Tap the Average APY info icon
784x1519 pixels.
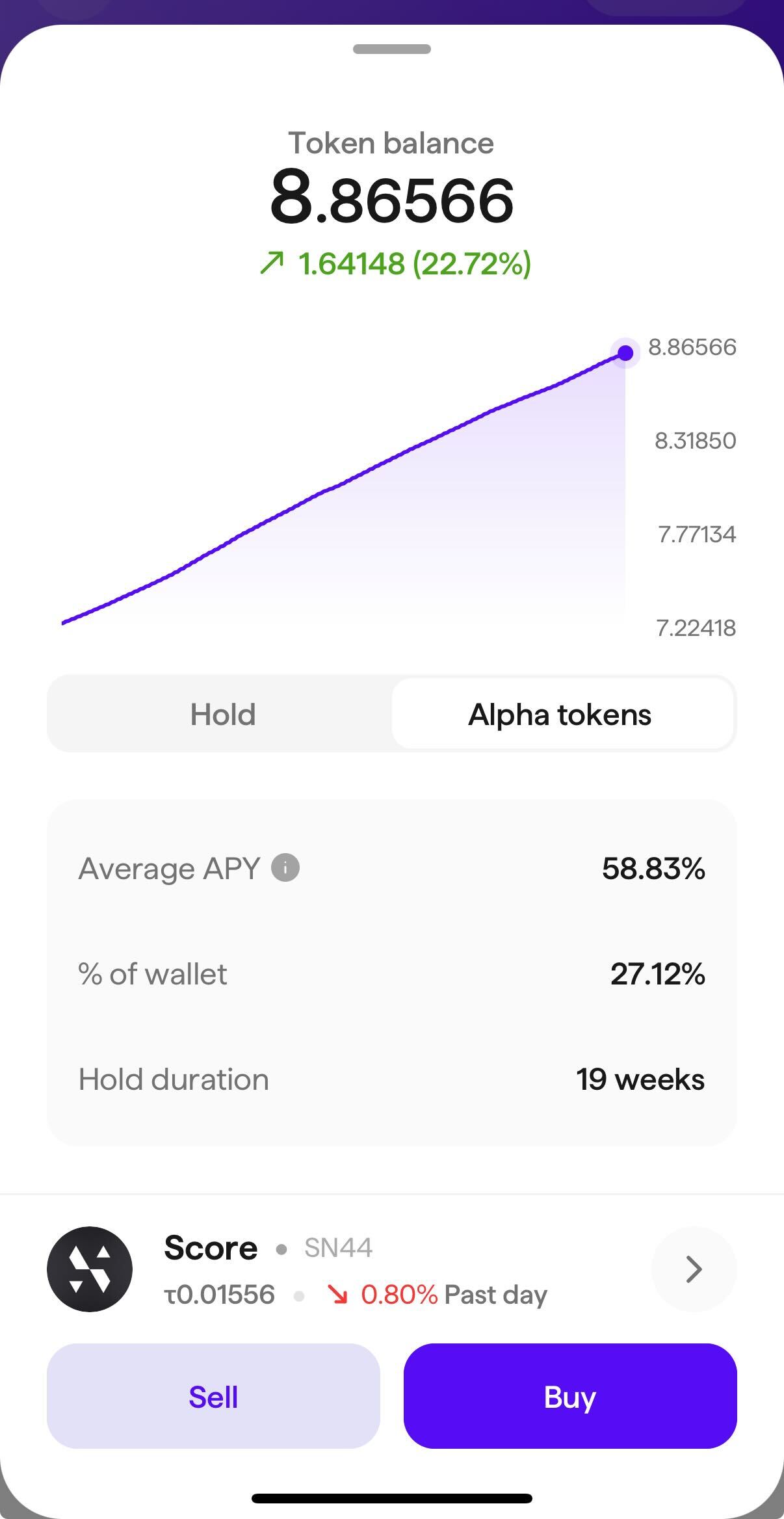[285, 867]
